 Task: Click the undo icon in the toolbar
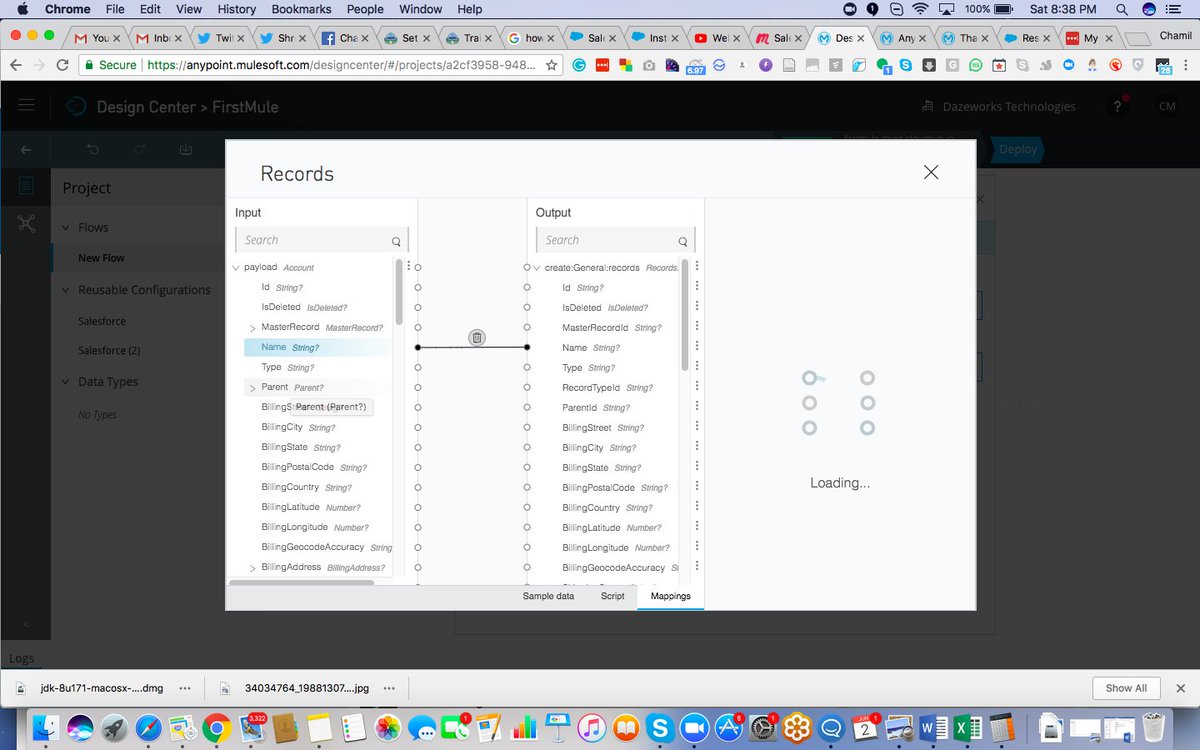pos(92,149)
